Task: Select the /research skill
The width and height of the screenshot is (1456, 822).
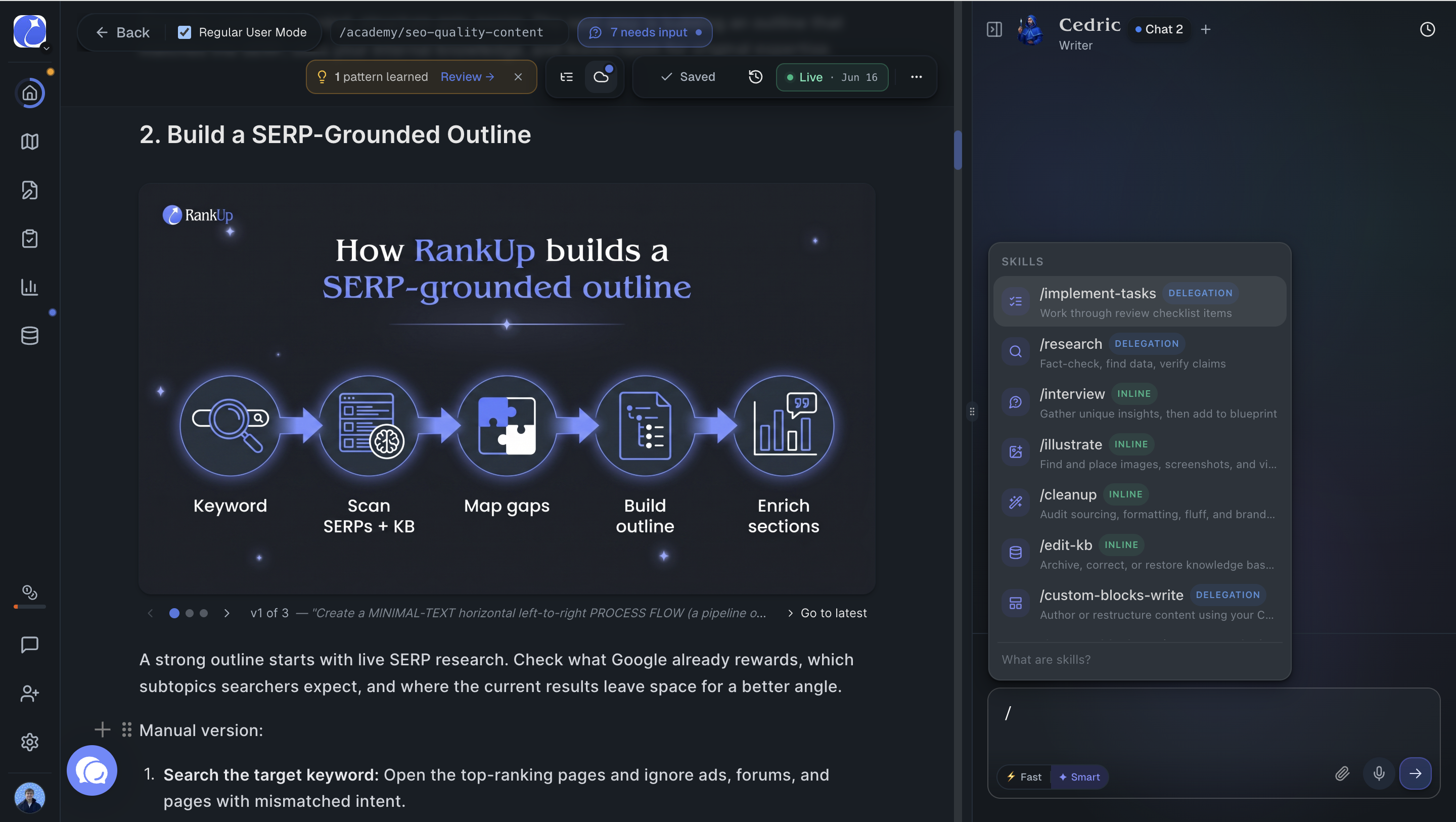Action: 1140,352
